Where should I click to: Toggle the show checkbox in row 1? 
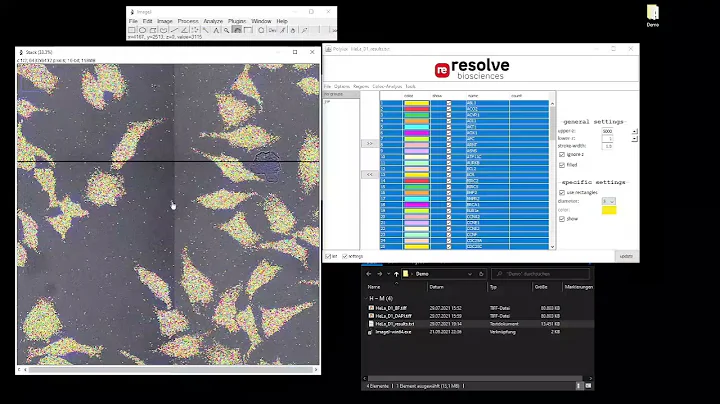pyautogui.click(x=449, y=103)
